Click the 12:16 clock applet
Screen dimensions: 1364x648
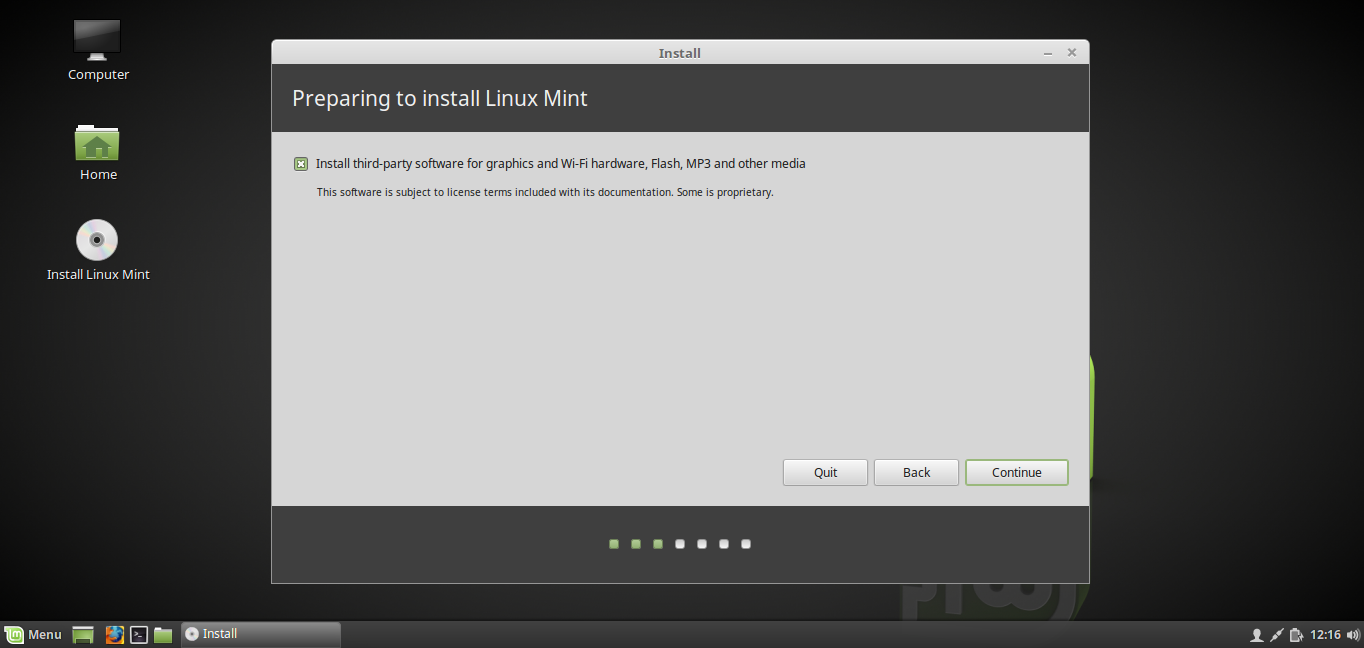click(1325, 635)
